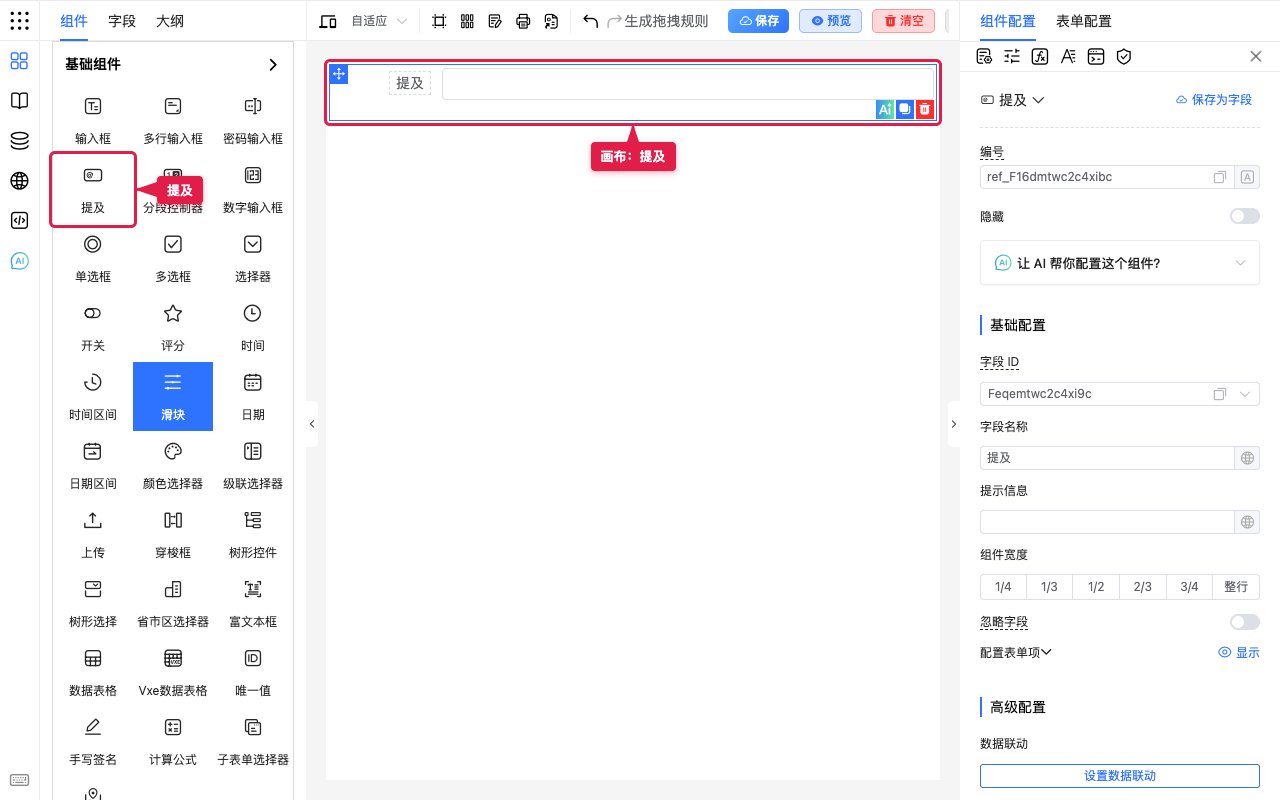The height and width of the screenshot is (800, 1280).
Task: Click the delete trash icon on canvas field
Action: click(925, 110)
